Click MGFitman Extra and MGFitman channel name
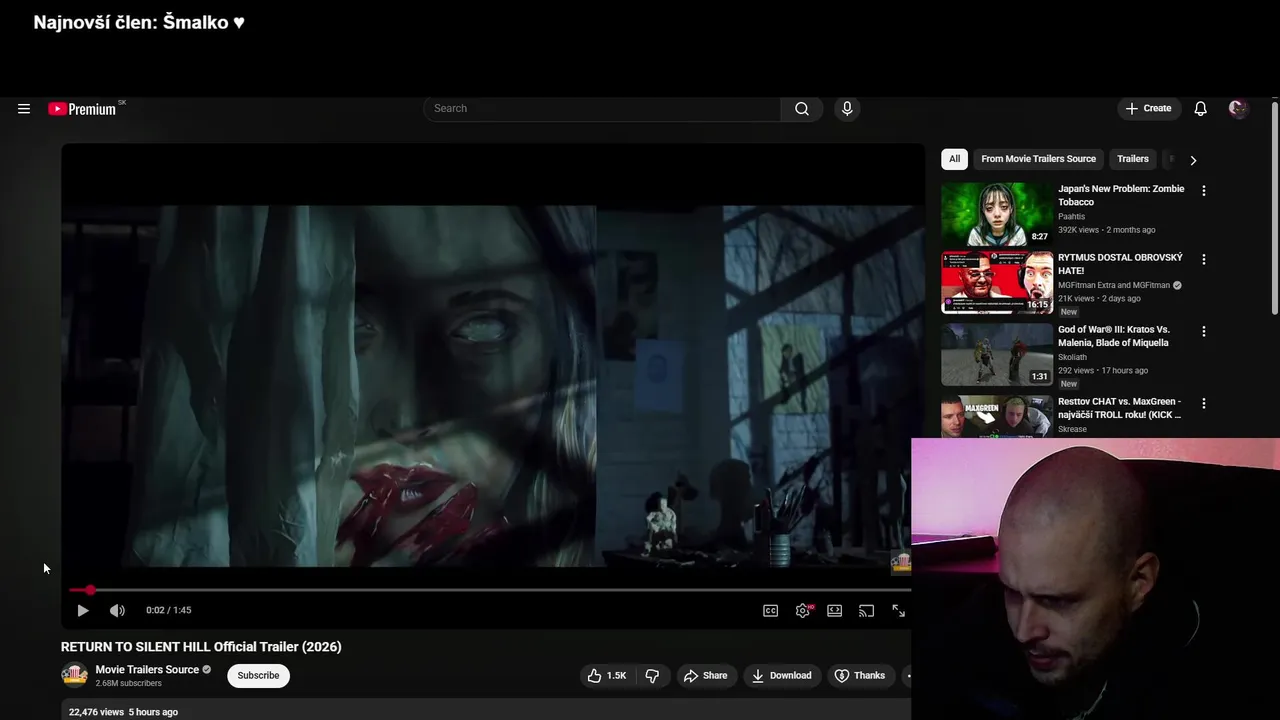This screenshot has width=1280, height=720. 1114,285
